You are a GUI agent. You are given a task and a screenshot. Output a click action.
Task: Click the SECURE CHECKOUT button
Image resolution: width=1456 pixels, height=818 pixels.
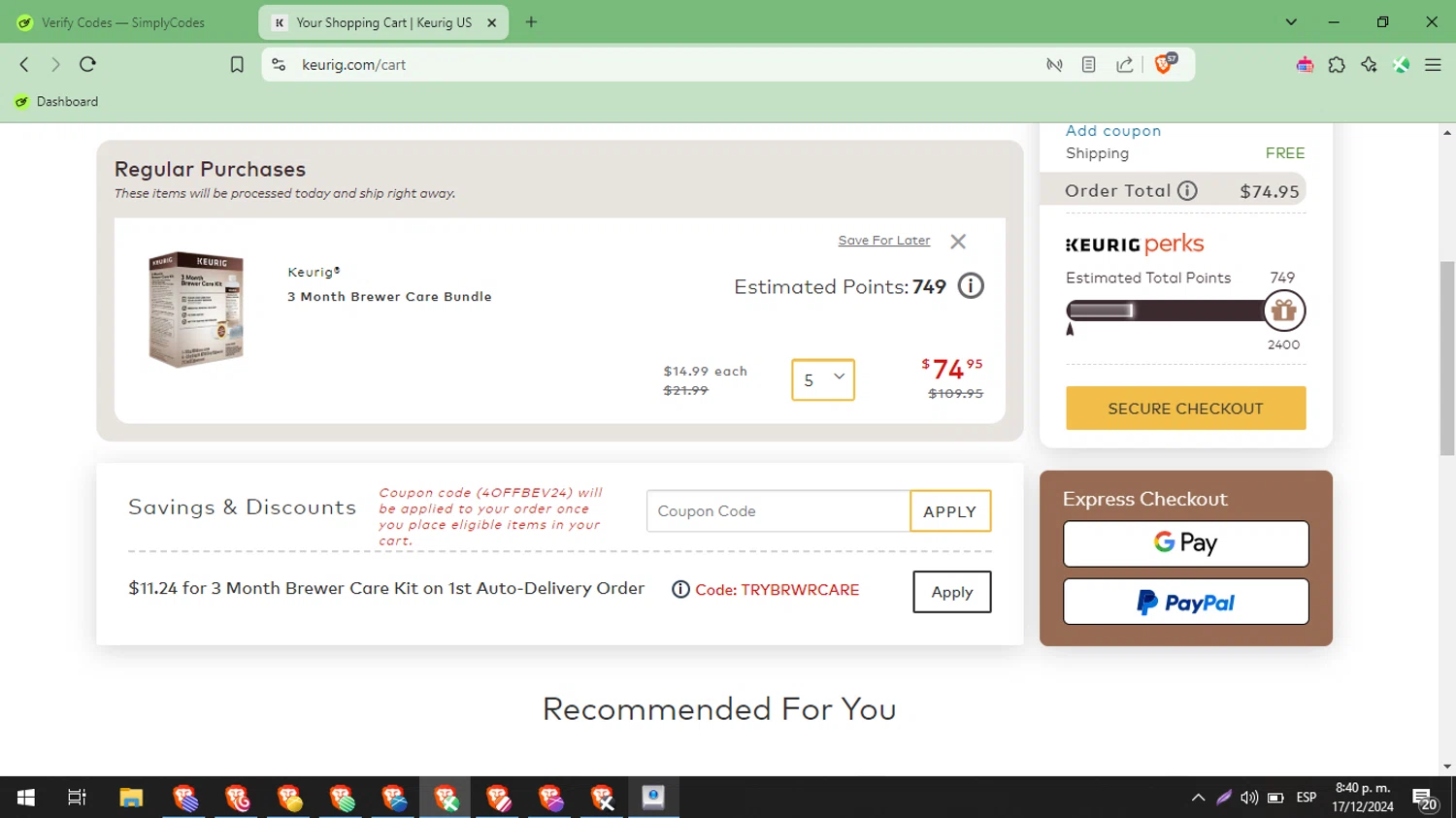(1186, 409)
